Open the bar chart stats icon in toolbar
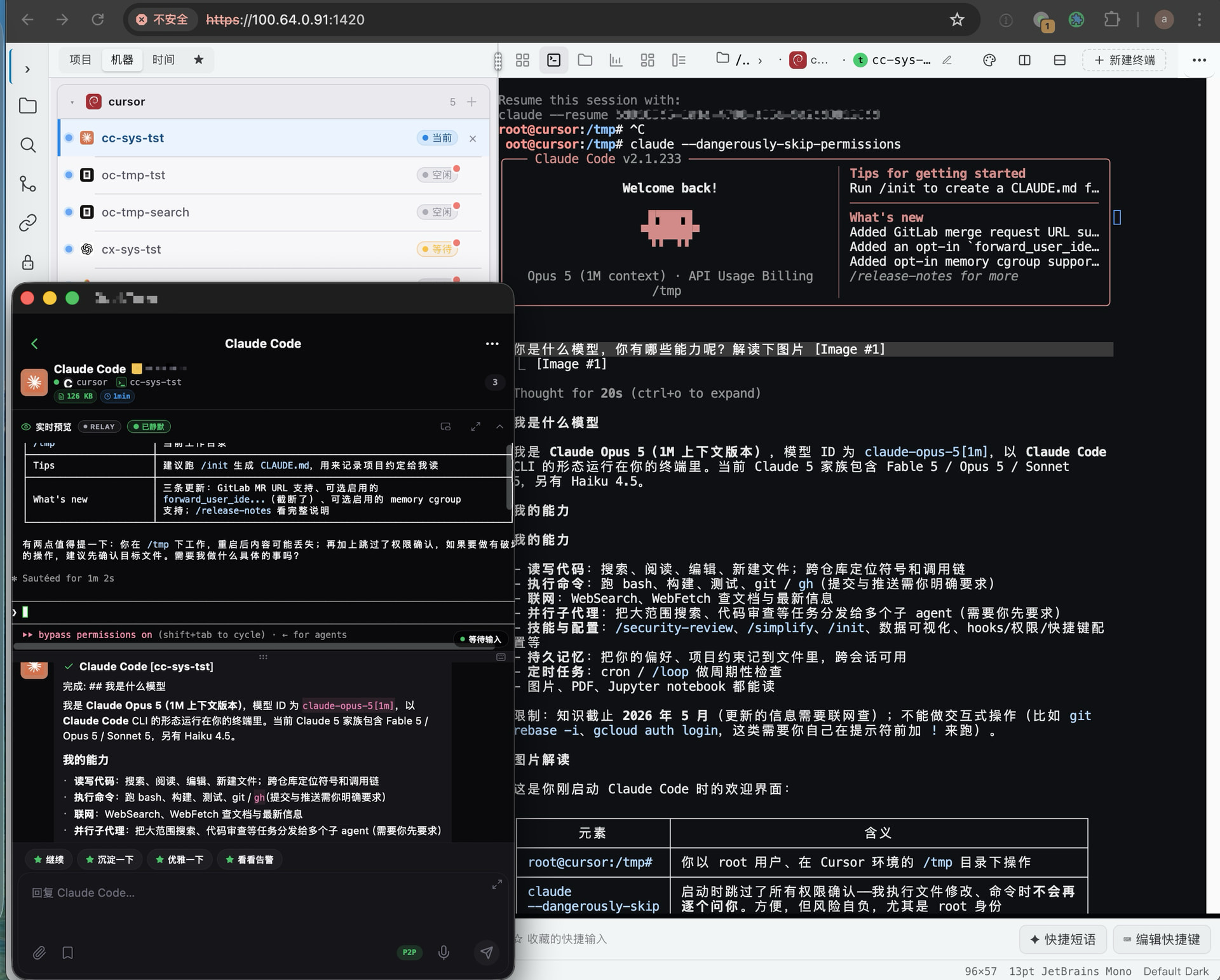1220x980 pixels. coord(616,60)
